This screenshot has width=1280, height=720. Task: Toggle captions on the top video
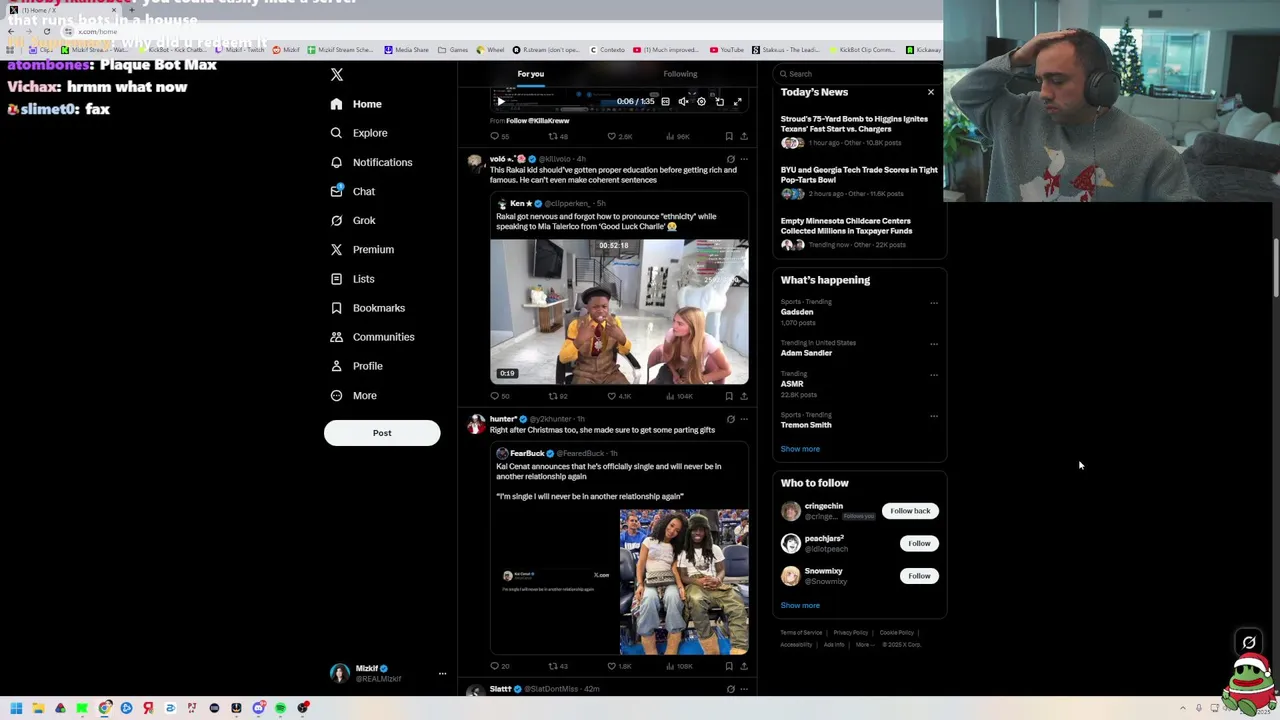point(665,101)
